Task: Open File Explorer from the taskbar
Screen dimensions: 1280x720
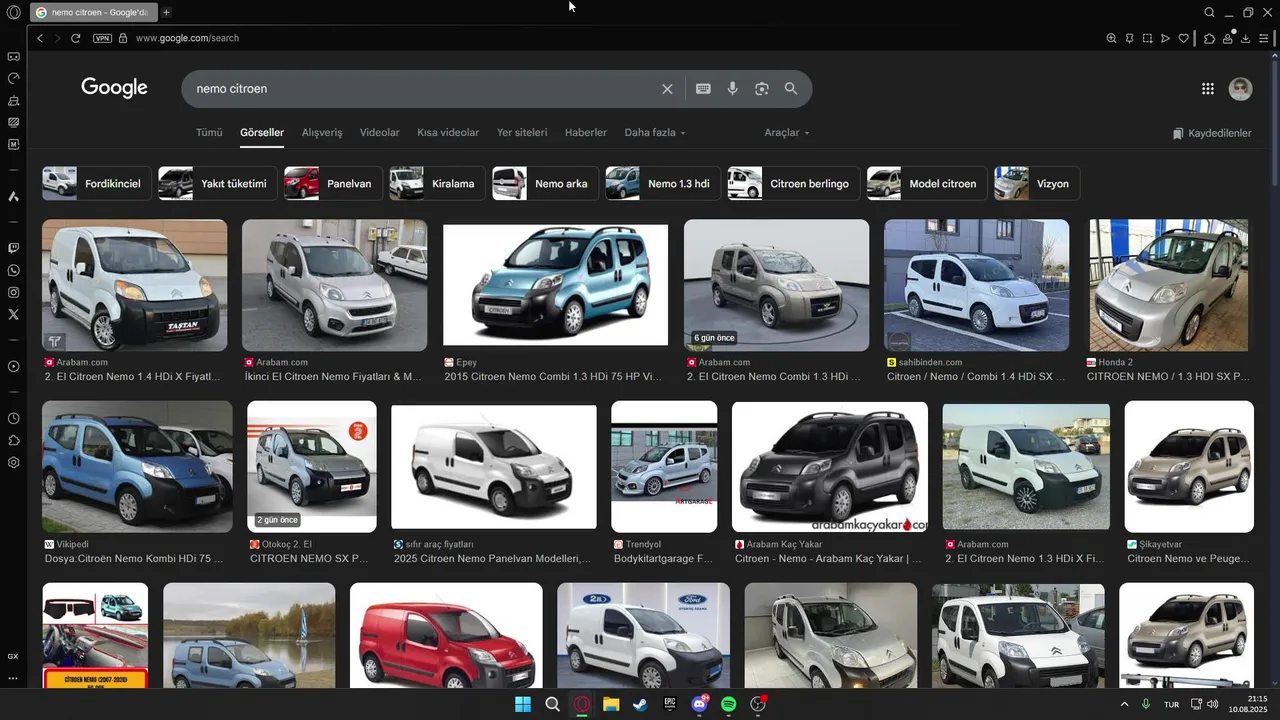Action: [611, 704]
